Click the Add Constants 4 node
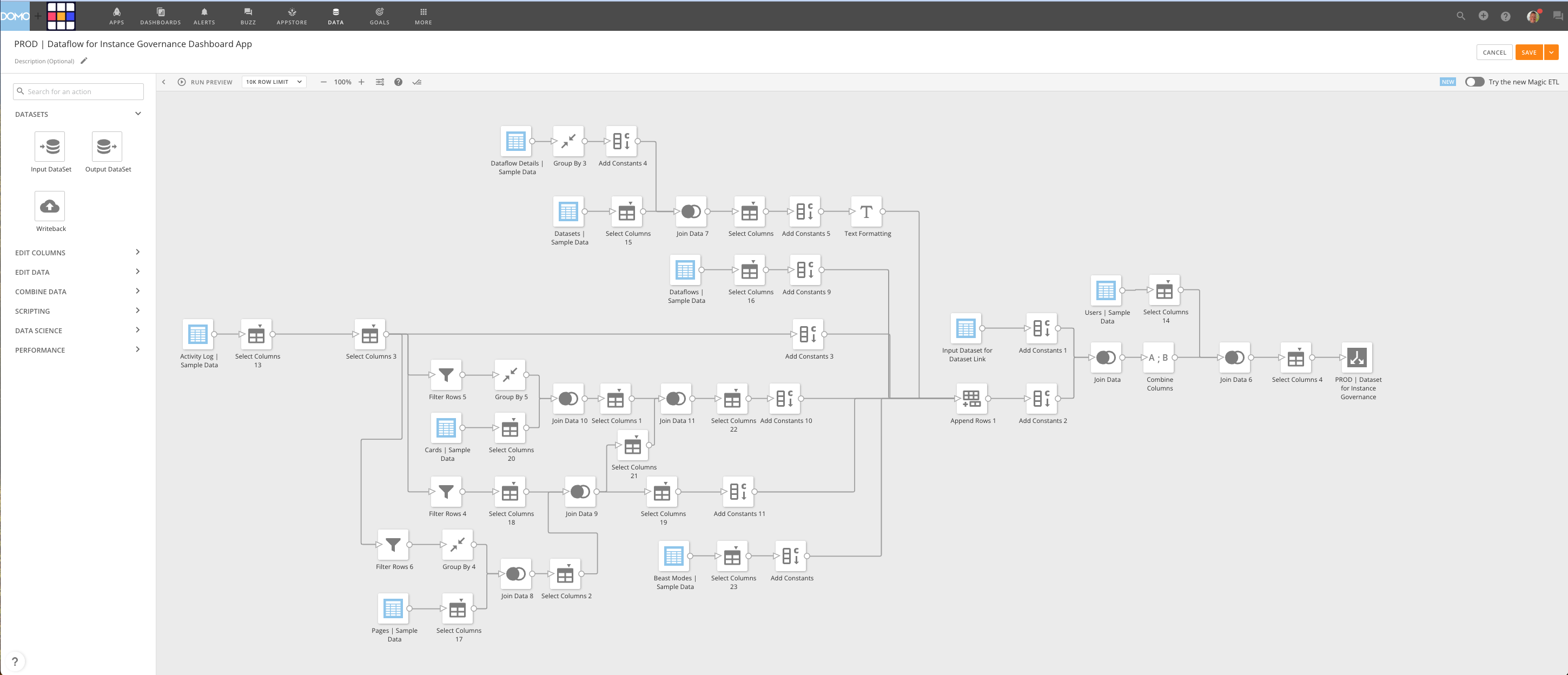The height and width of the screenshot is (675, 1568). tap(621, 141)
